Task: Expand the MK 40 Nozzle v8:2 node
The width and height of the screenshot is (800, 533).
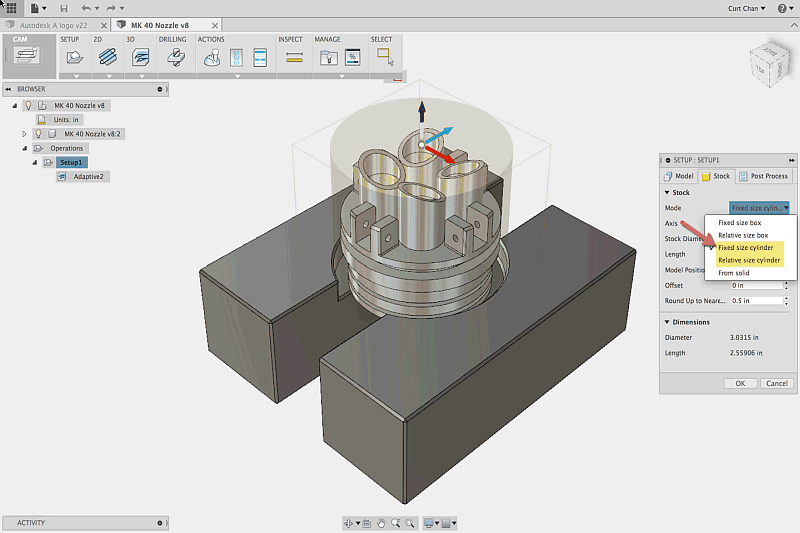Action: tap(24, 134)
